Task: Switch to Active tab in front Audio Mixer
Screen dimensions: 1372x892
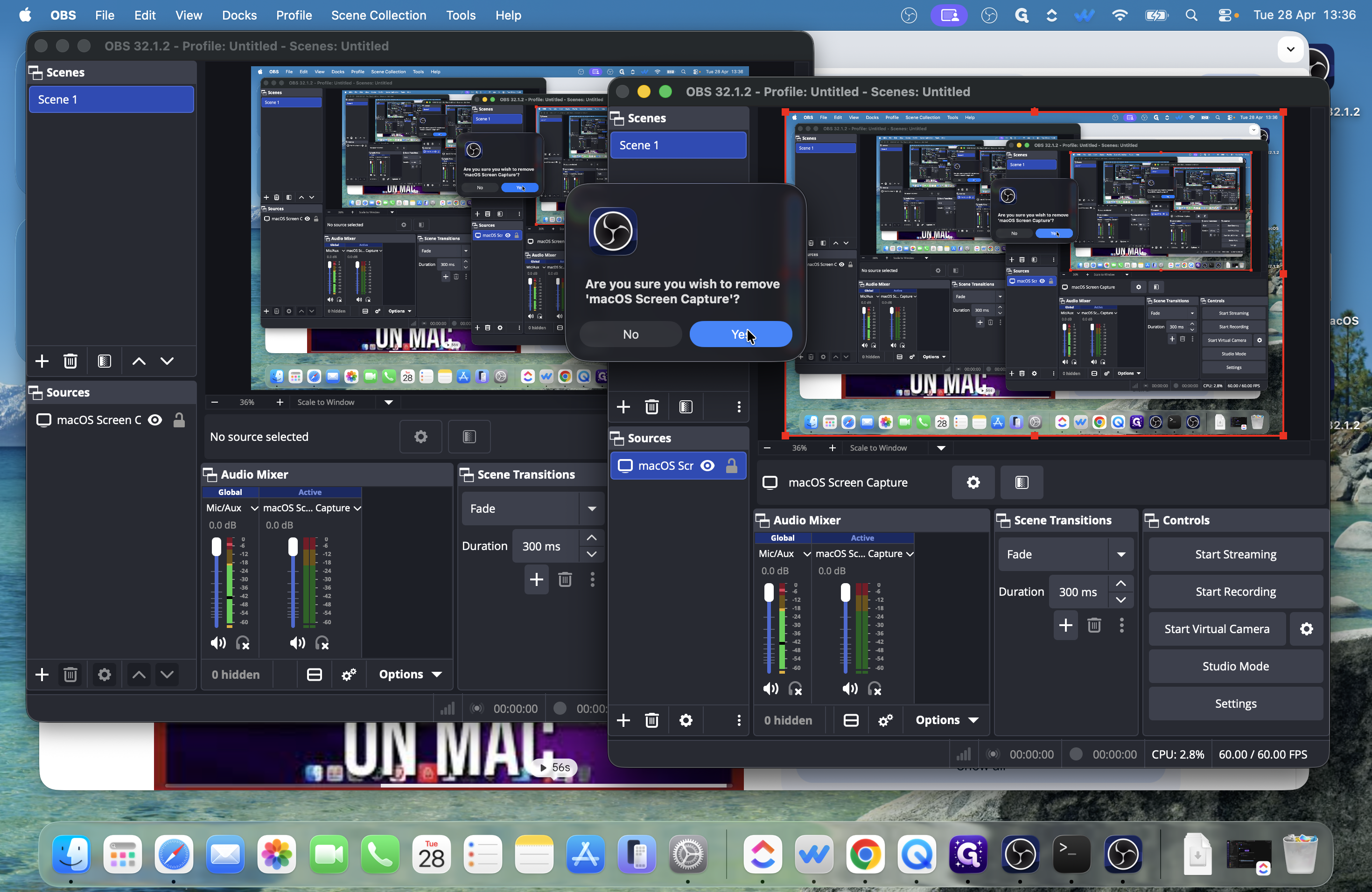Action: [862, 537]
